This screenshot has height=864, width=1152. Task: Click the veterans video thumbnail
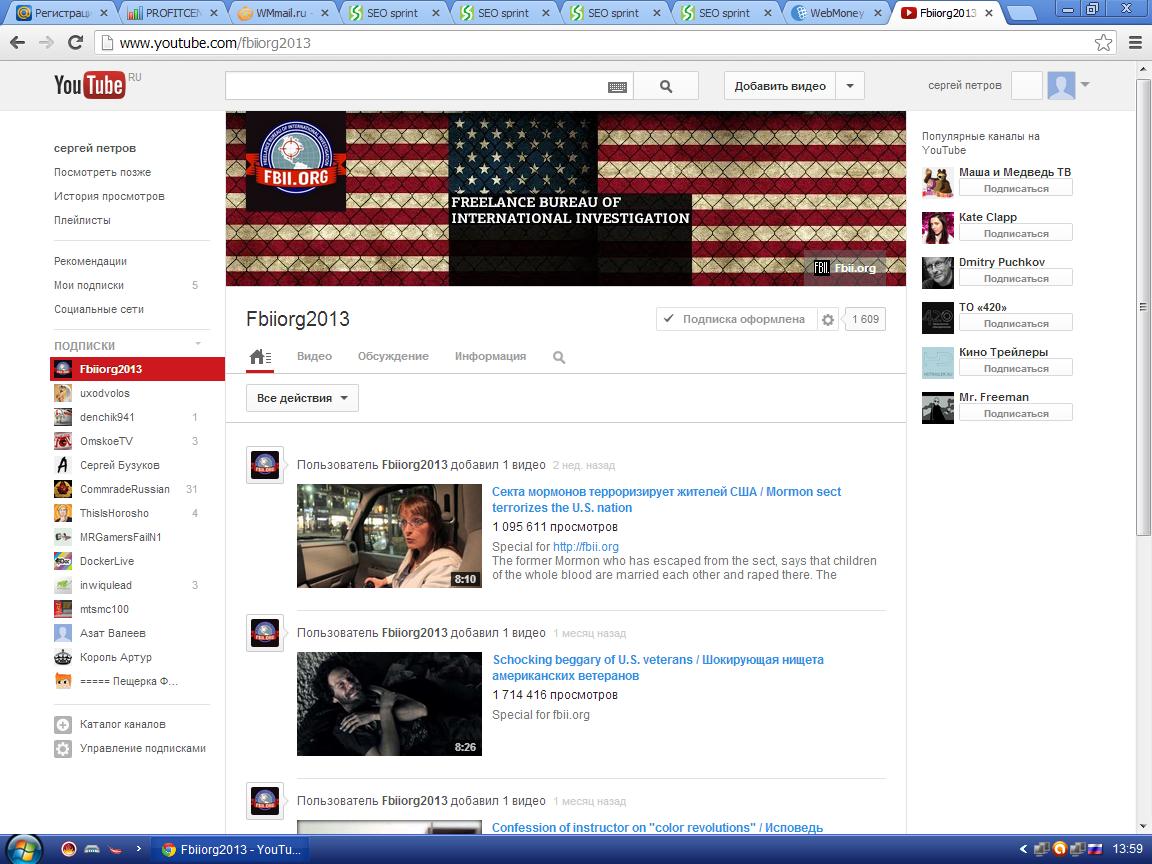coord(389,704)
